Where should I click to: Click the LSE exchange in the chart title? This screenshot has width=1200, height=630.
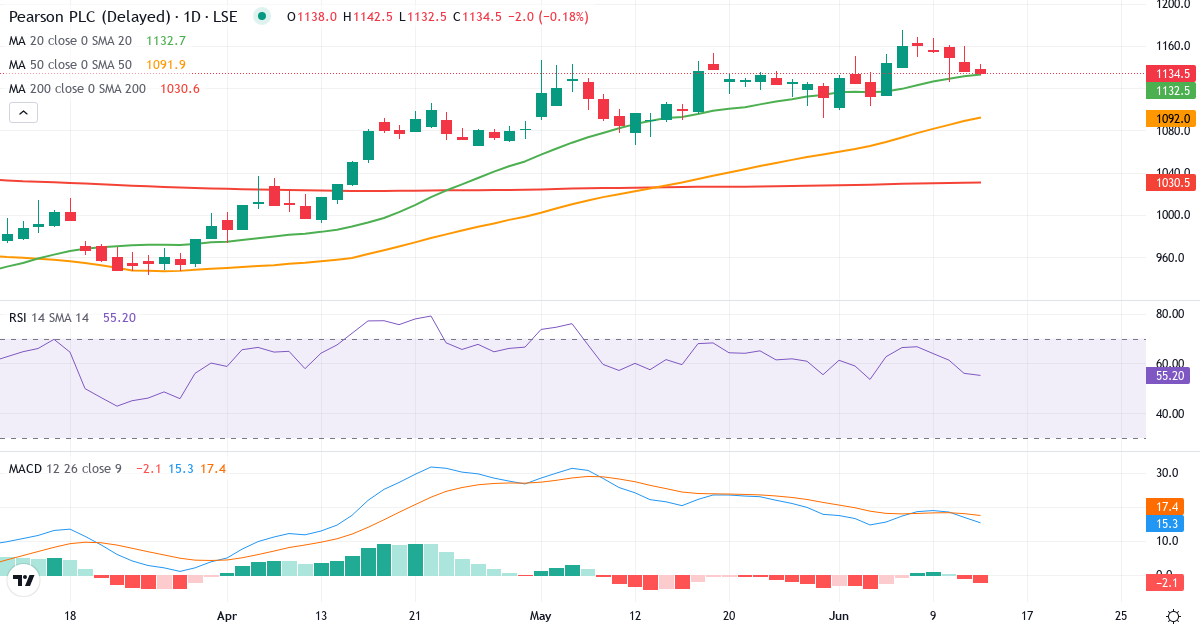[224, 17]
